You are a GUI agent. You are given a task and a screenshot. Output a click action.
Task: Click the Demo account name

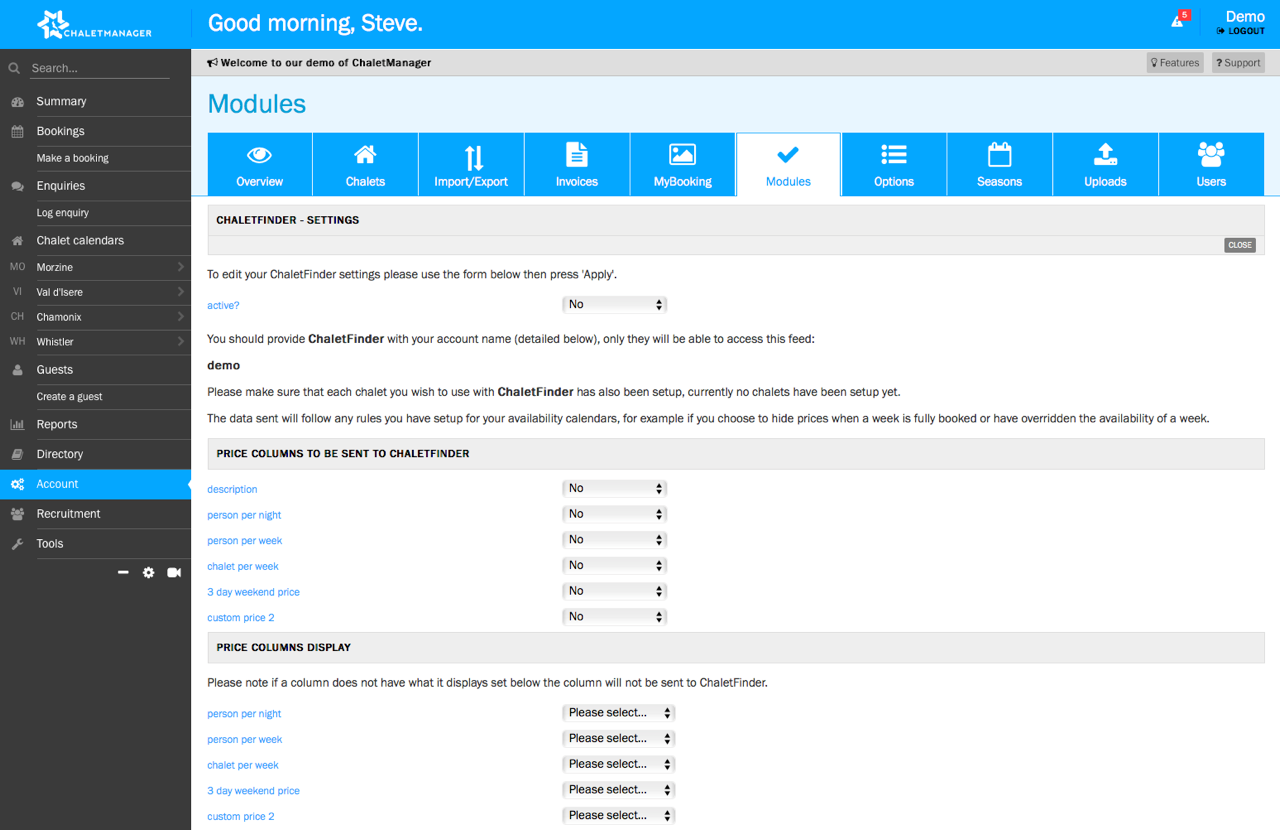coord(1245,16)
